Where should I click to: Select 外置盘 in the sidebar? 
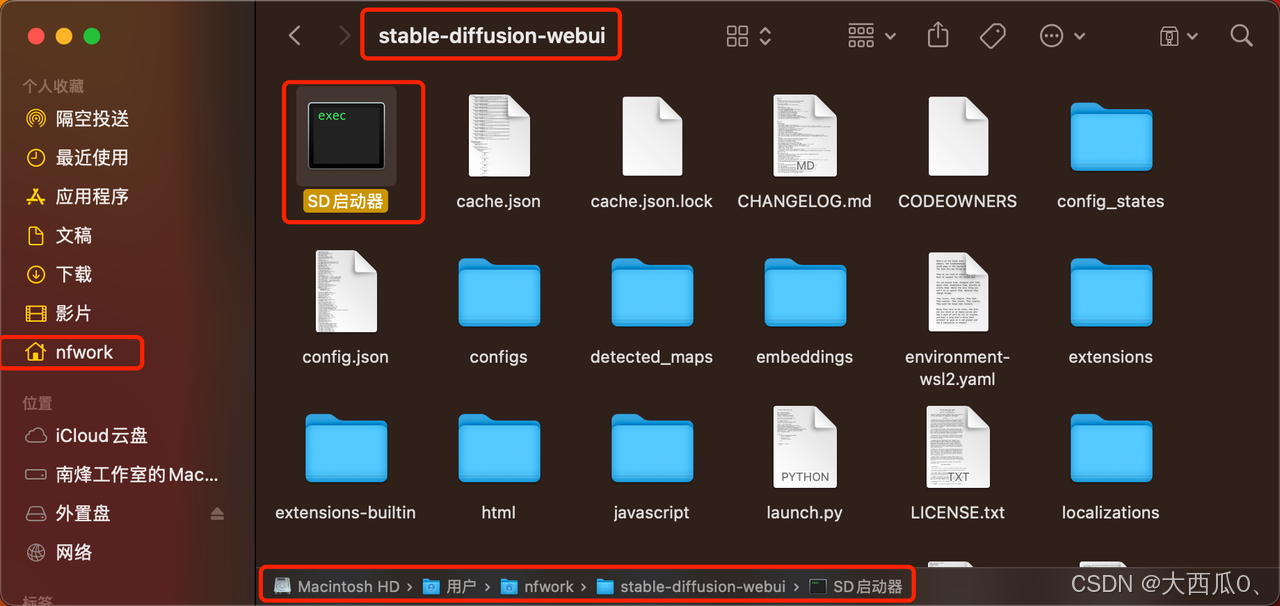click(x=68, y=513)
